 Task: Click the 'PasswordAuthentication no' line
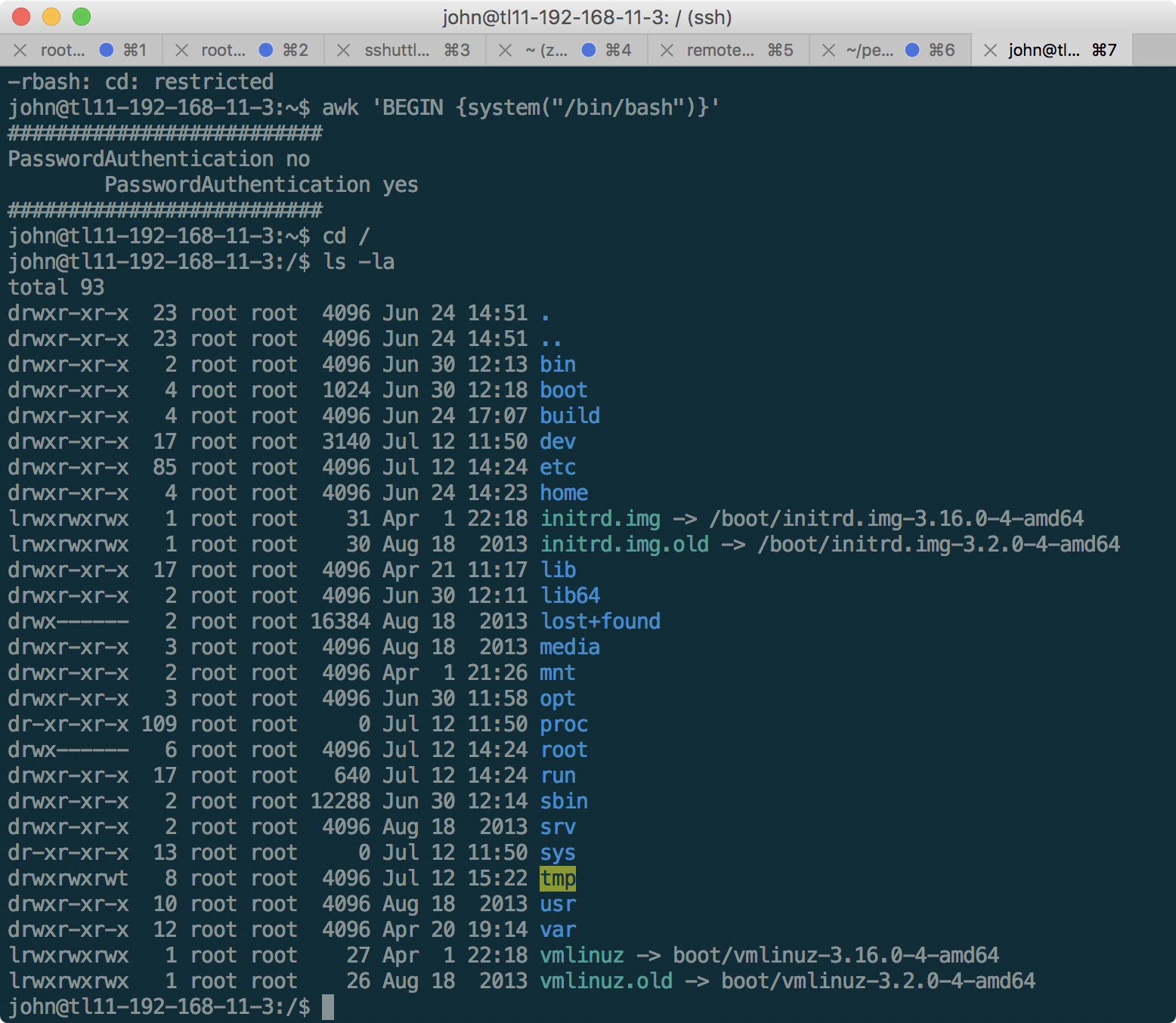click(159, 159)
